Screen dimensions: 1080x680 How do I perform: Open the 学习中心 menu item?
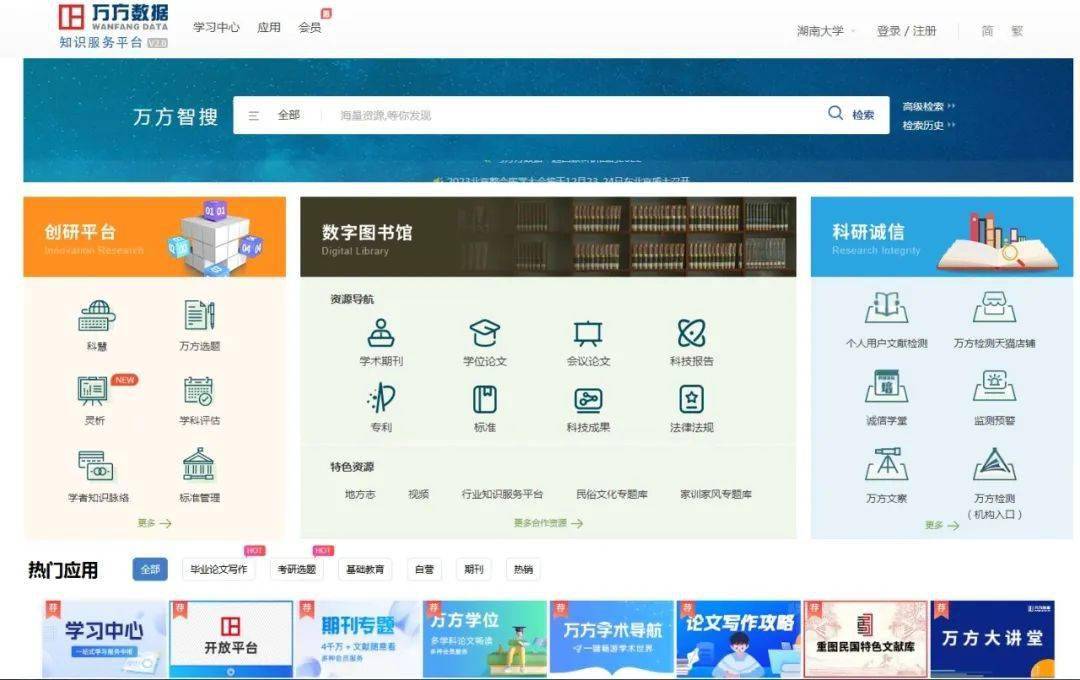point(216,28)
